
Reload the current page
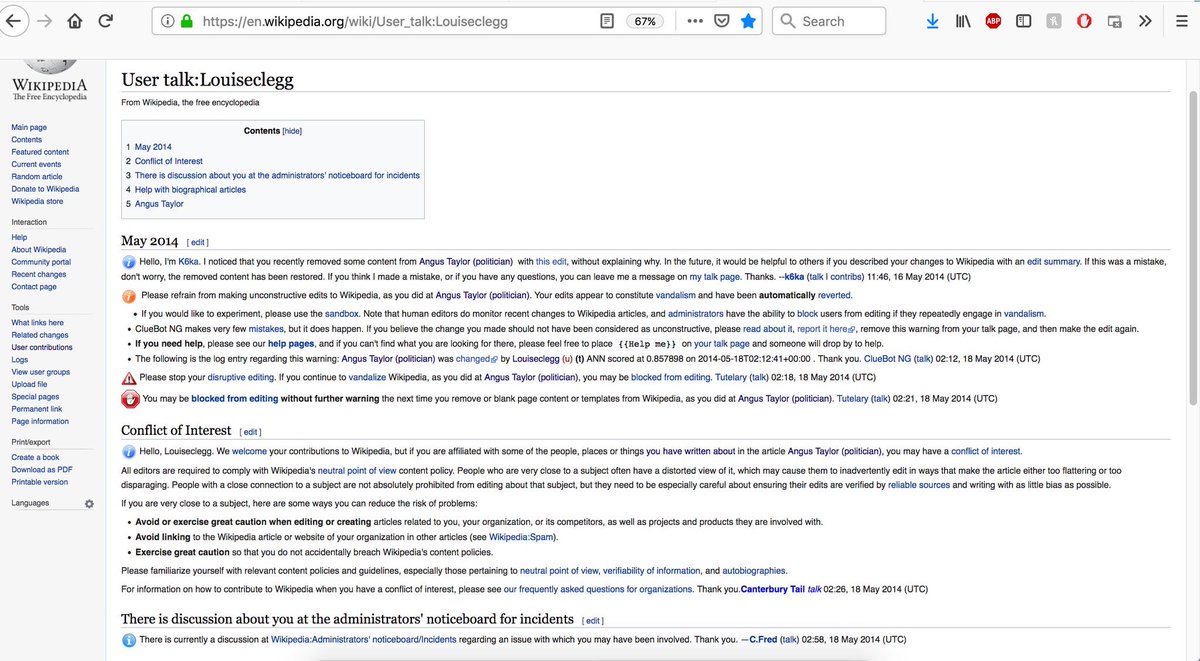(x=106, y=21)
